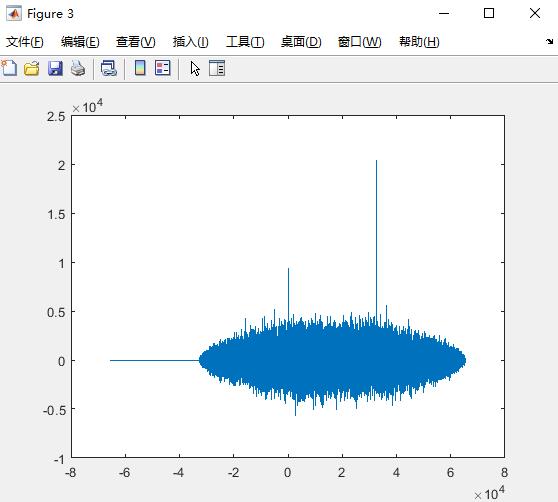The width and height of the screenshot is (558, 502).
Task: Open the 窗口(W) menu
Action: point(359,42)
